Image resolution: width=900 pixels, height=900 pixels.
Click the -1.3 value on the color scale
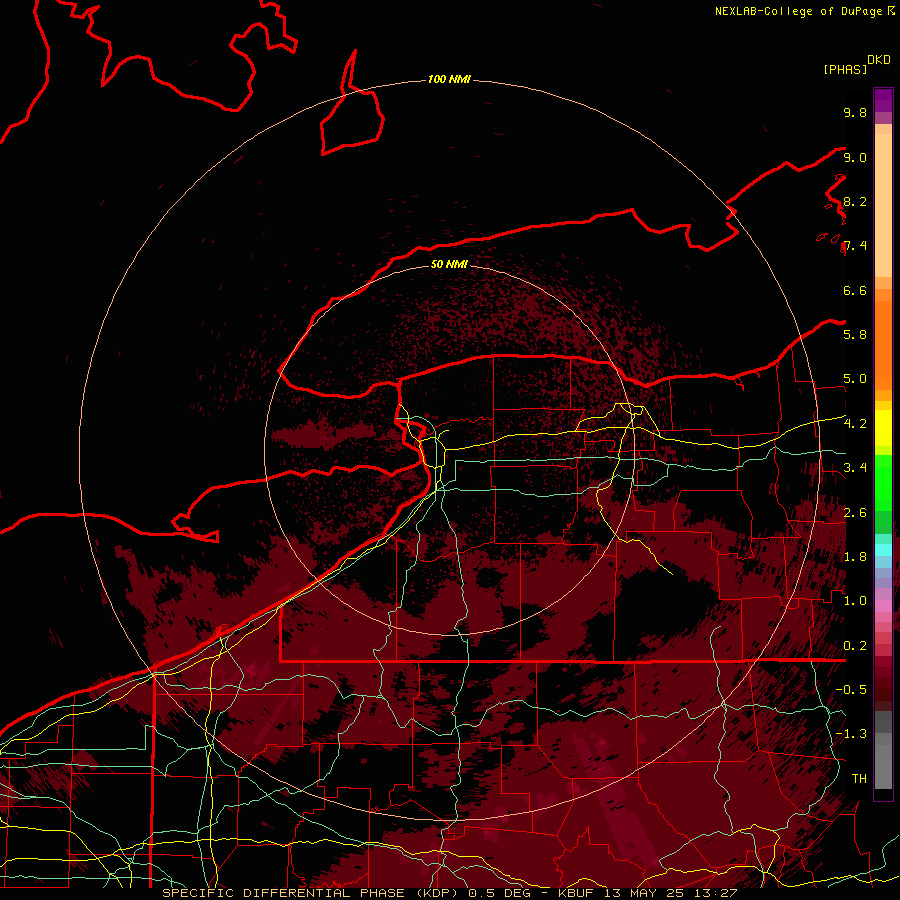click(x=851, y=734)
